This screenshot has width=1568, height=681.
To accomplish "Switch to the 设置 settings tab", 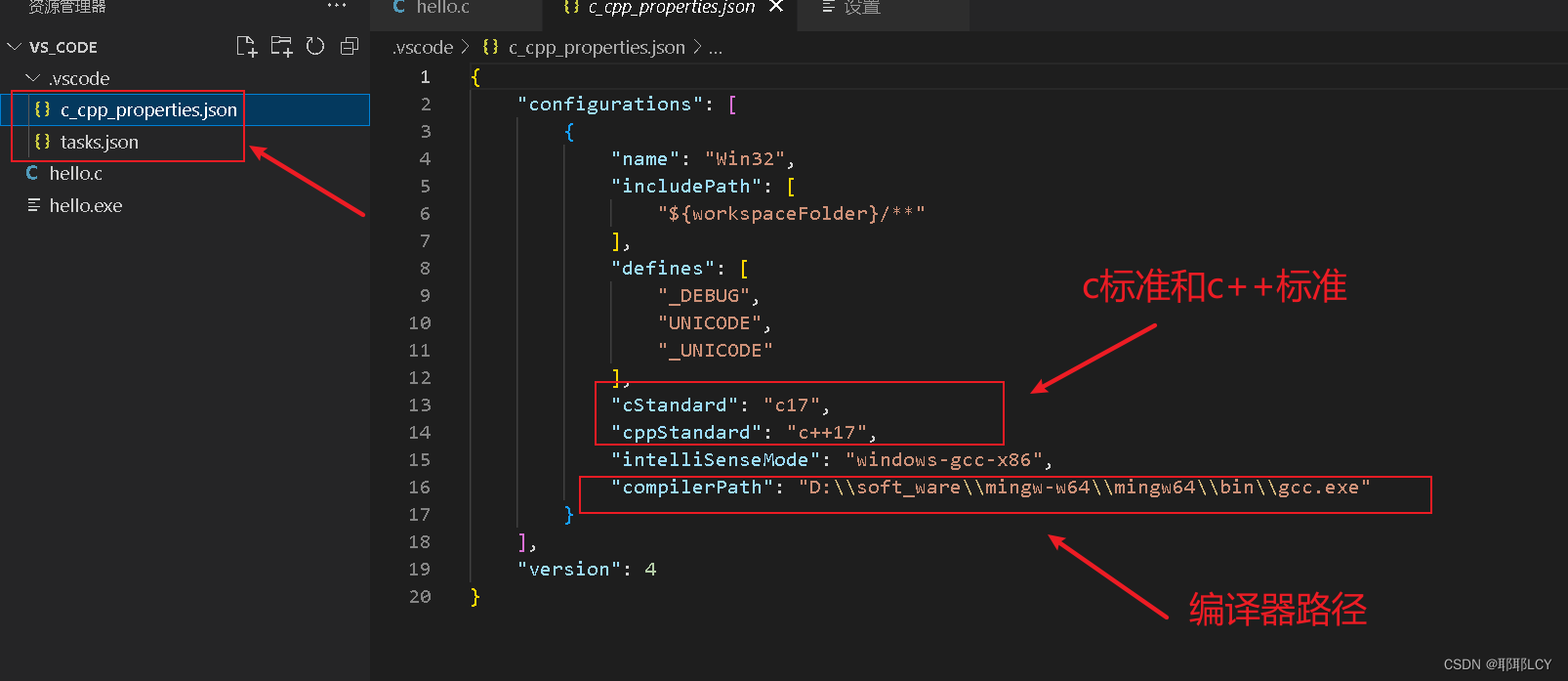I will (x=861, y=8).
